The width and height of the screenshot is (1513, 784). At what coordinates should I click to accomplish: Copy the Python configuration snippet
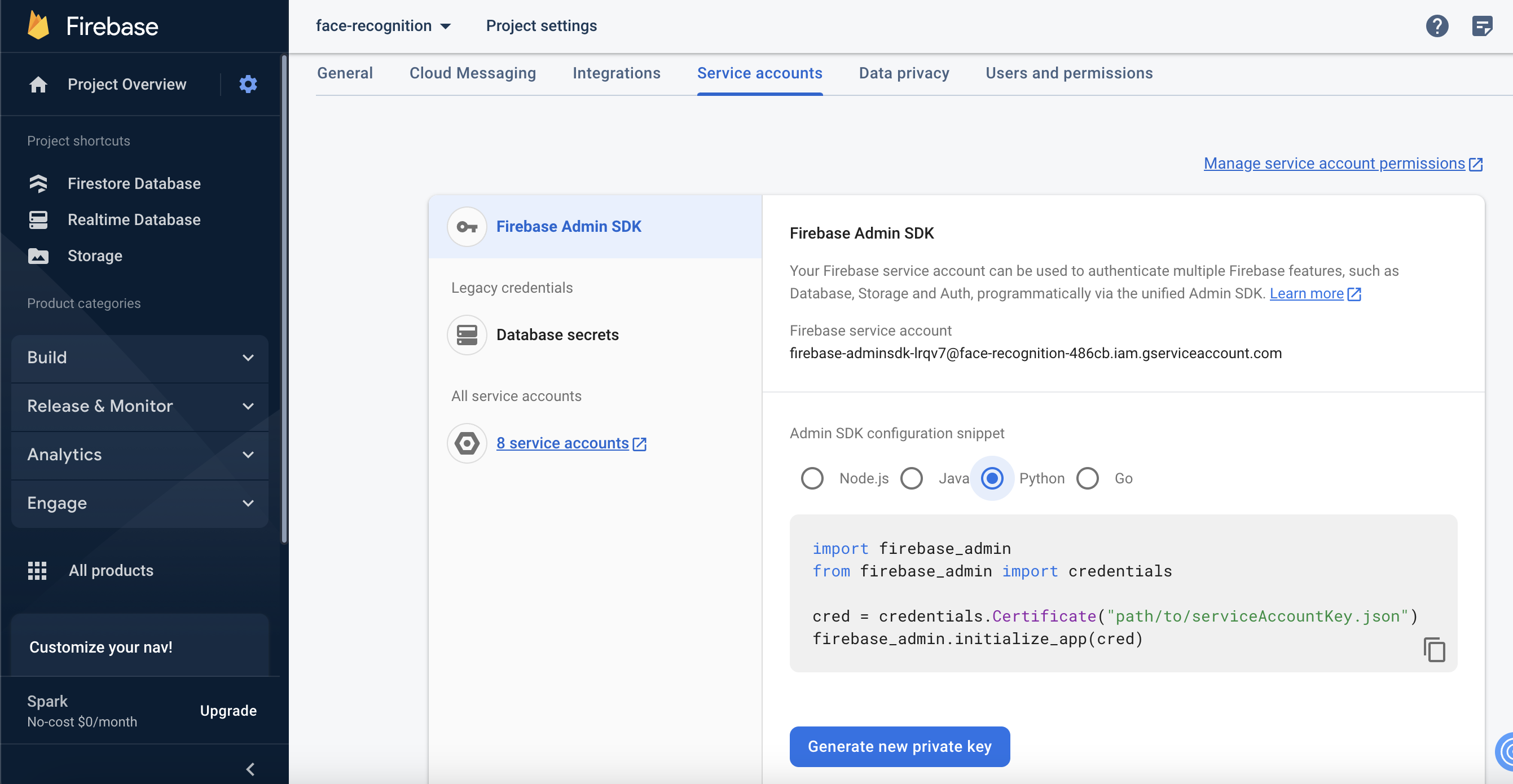click(1433, 650)
